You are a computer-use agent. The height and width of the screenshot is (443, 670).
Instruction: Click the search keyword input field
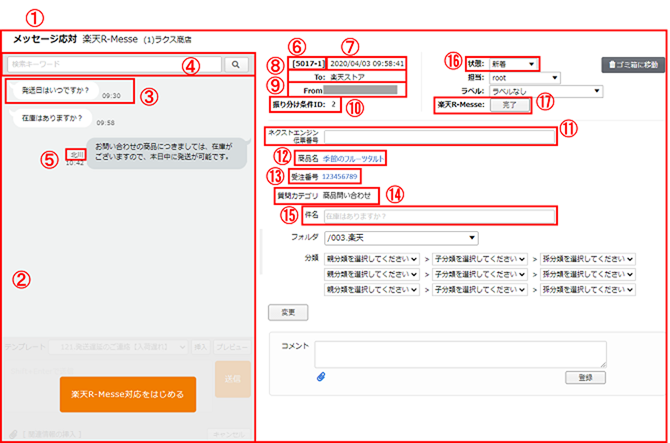(113, 64)
